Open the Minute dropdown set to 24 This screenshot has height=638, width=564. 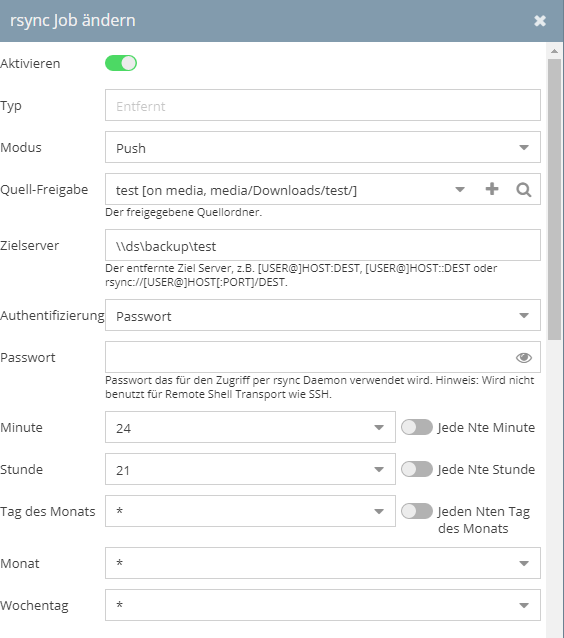tap(250, 427)
